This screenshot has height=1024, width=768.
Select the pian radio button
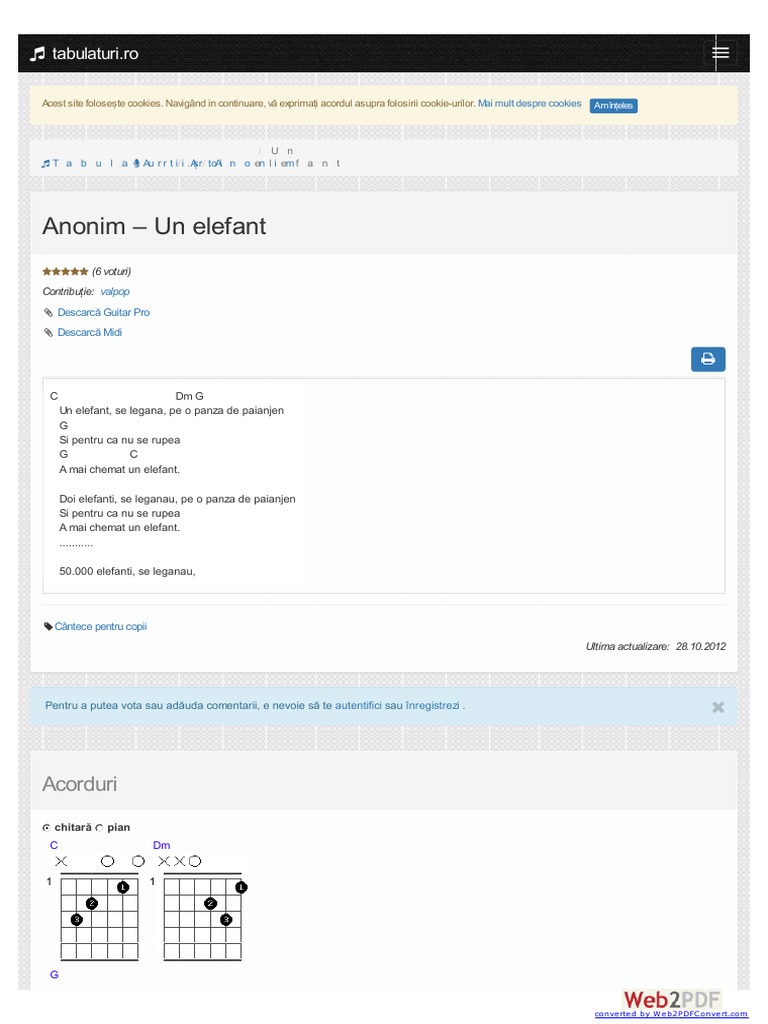[99, 828]
